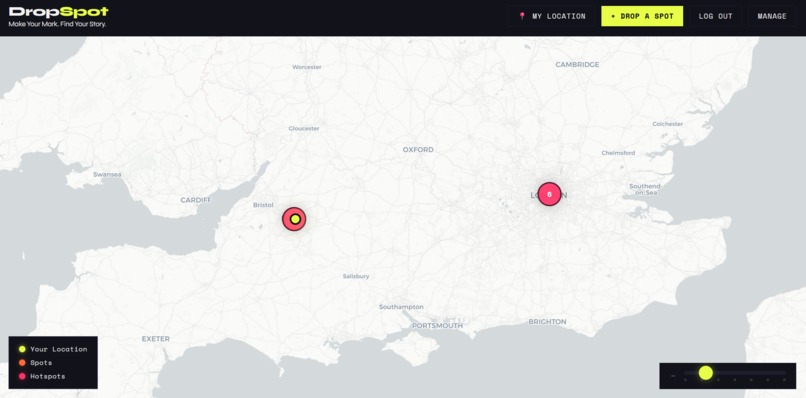Screen dimensions: 806x398
Task: Click the orange Spots legend dot
Action: pos(22,363)
